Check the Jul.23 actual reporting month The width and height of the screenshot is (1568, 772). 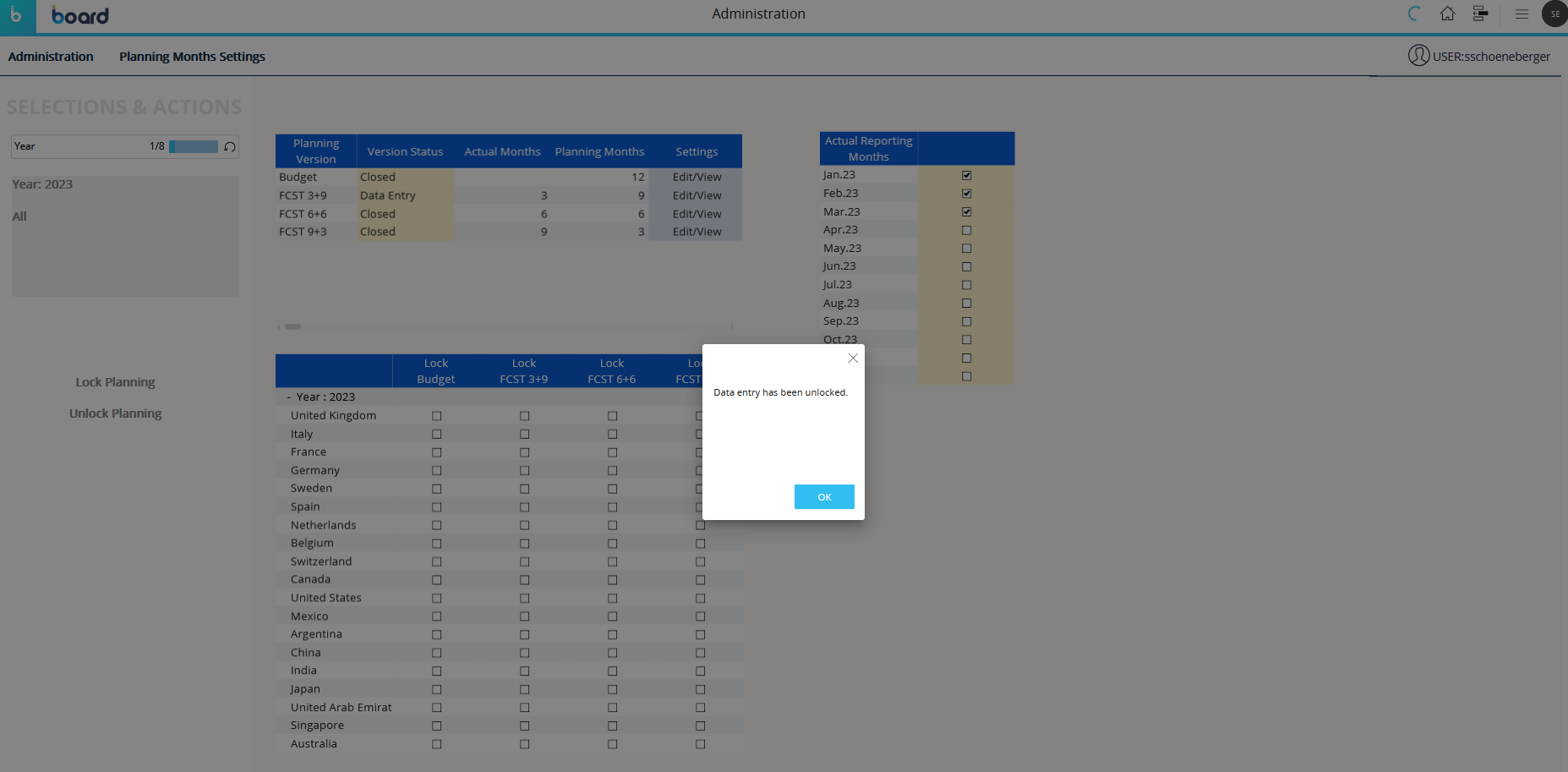click(966, 285)
